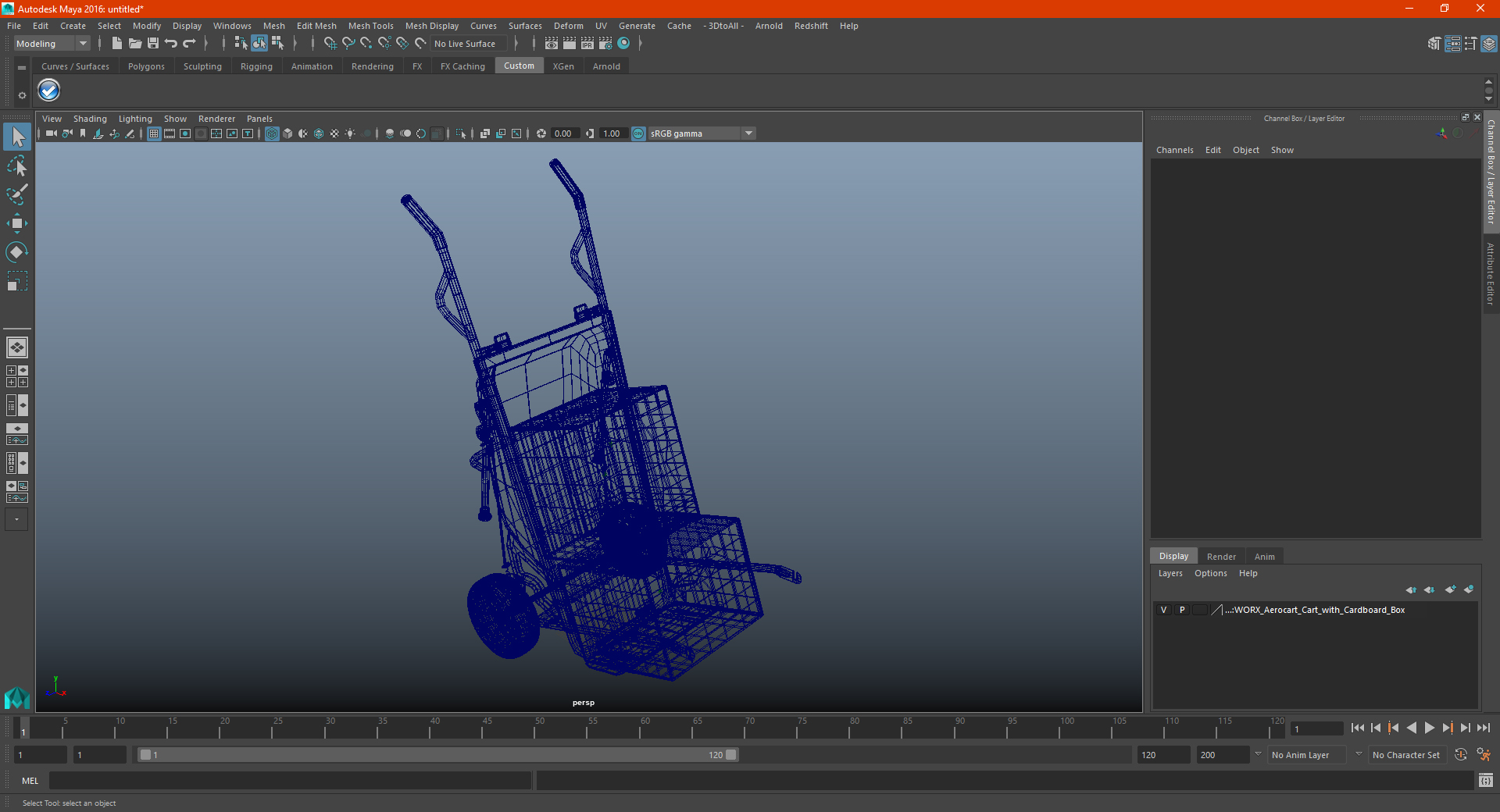Activate the Rotate tool
Screen dimensions: 1500x812
[17, 252]
